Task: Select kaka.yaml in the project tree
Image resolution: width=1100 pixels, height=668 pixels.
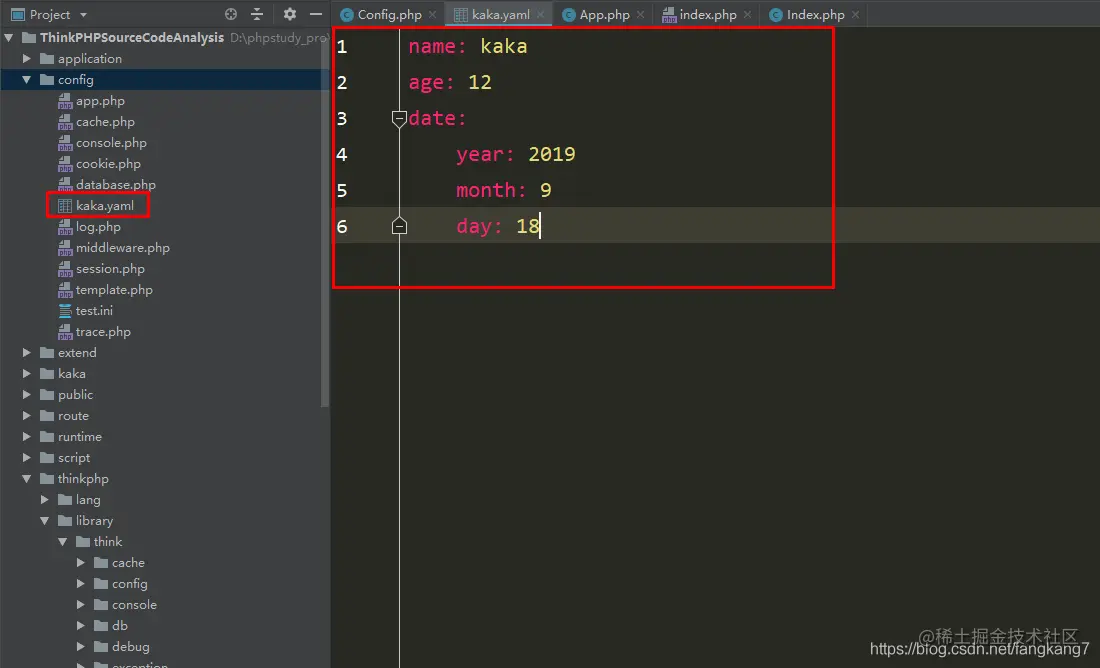Action: tap(105, 206)
